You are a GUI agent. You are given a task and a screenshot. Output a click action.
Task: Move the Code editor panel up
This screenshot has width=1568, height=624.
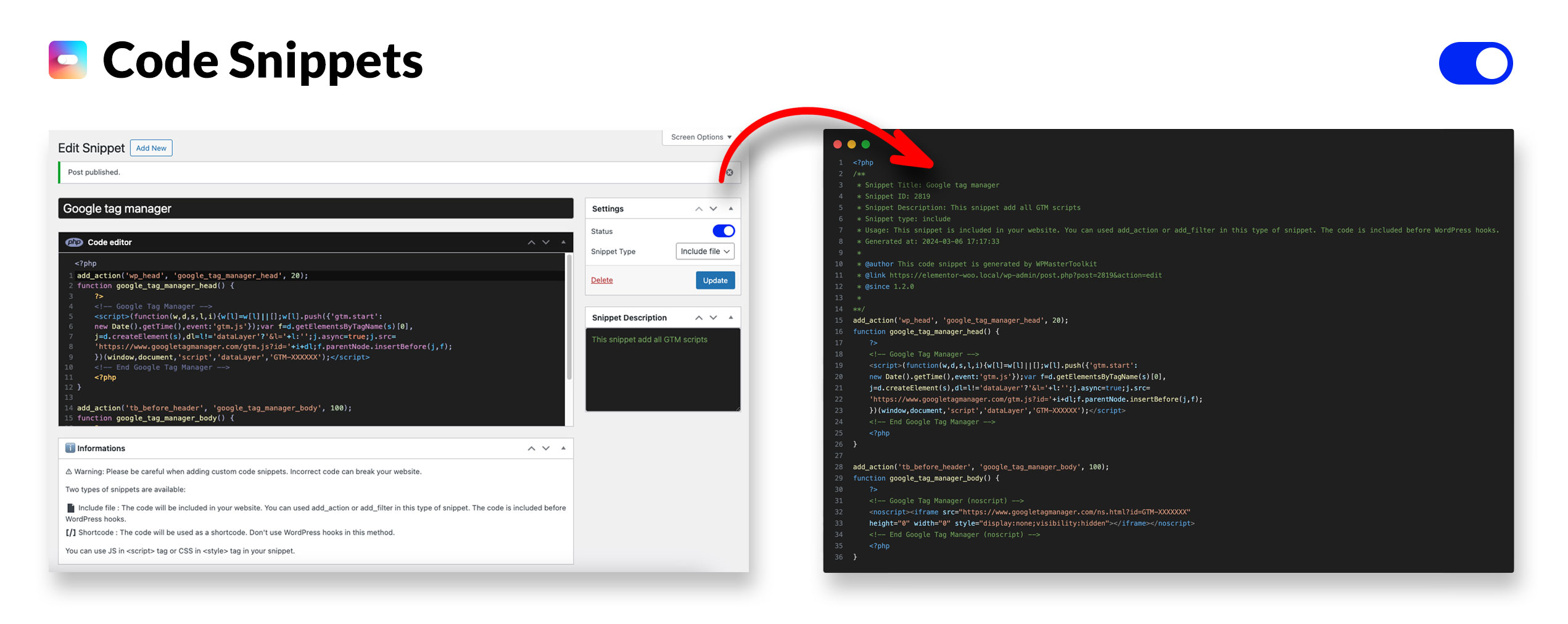531,243
